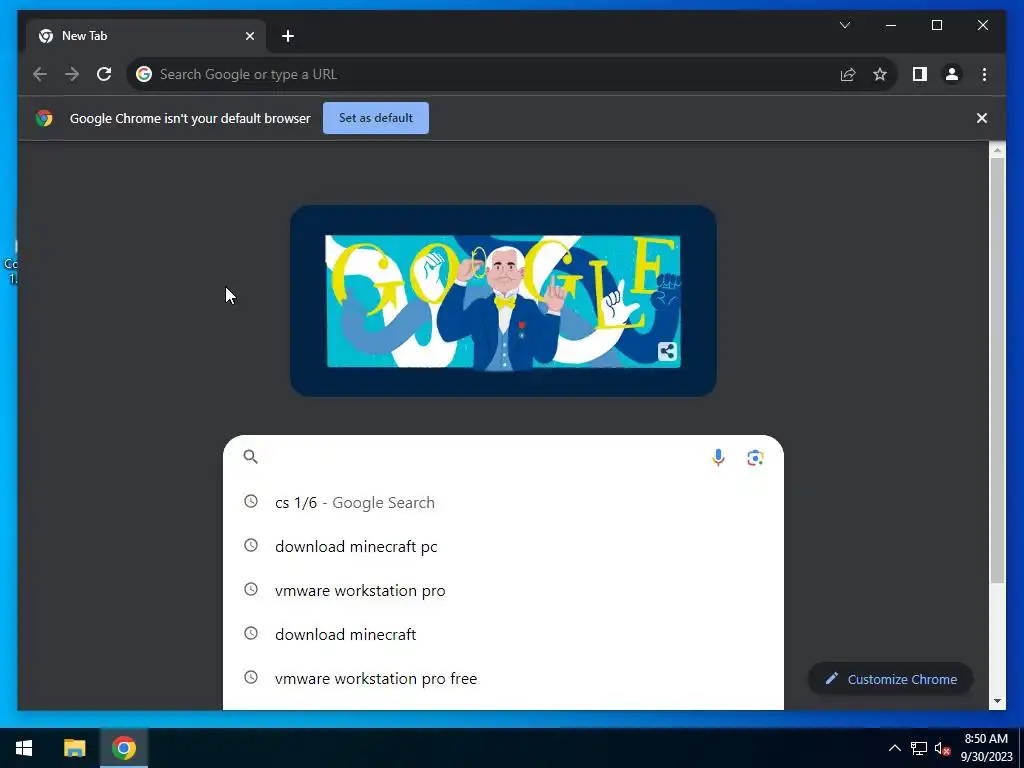Search by image using the Google Lens icon
The width and height of the screenshot is (1024, 768).
755,458
